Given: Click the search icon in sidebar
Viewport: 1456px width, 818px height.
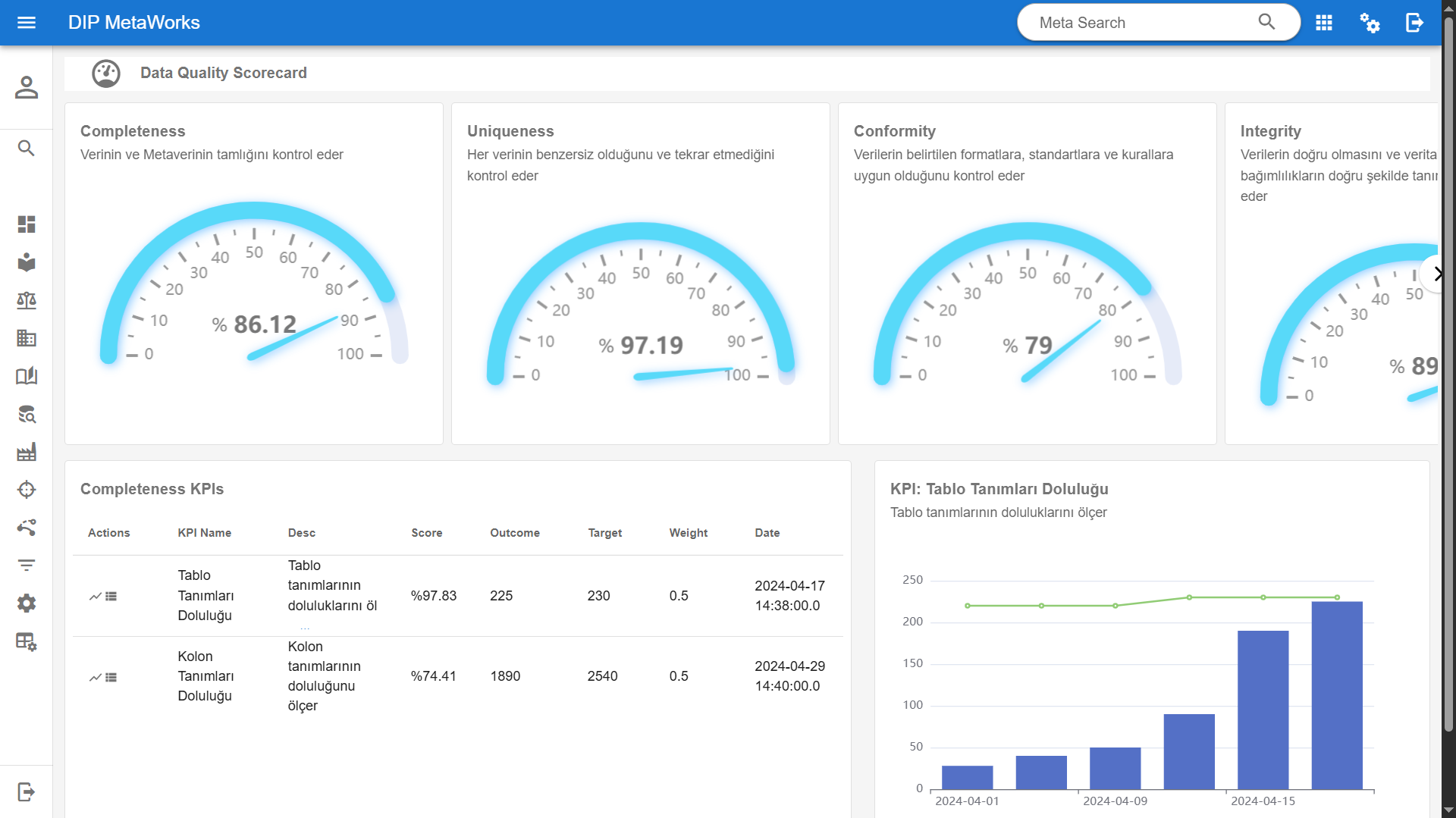Looking at the screenshot, I should pyautogui.click(x=27, y=148).
